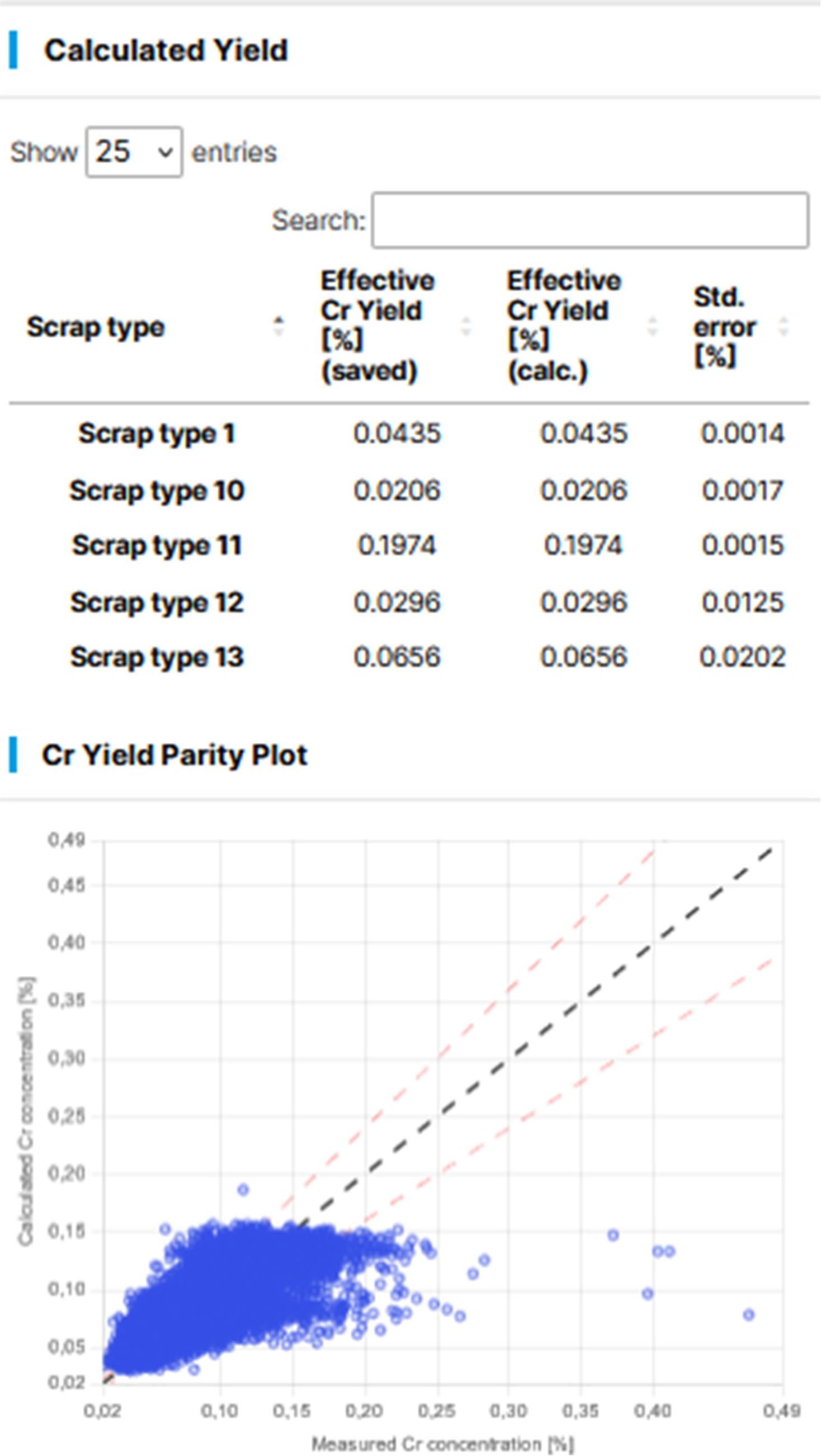The image size is (821, 1456).
Task: Click Effective Cr Yield (saved) header text
Action: 377,326
